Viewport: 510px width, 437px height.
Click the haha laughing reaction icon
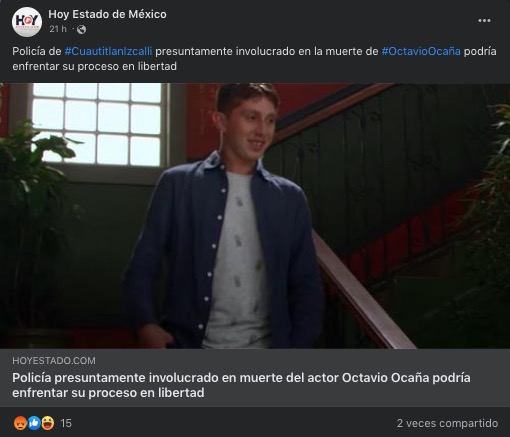[48, 423]
